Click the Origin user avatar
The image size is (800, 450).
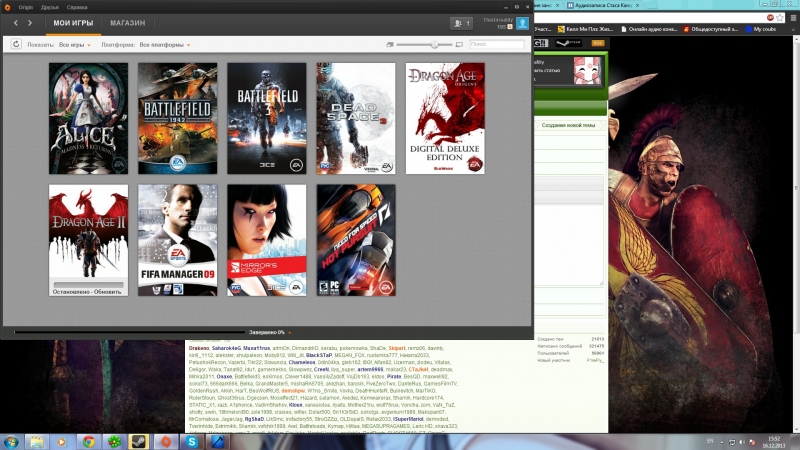522,22
